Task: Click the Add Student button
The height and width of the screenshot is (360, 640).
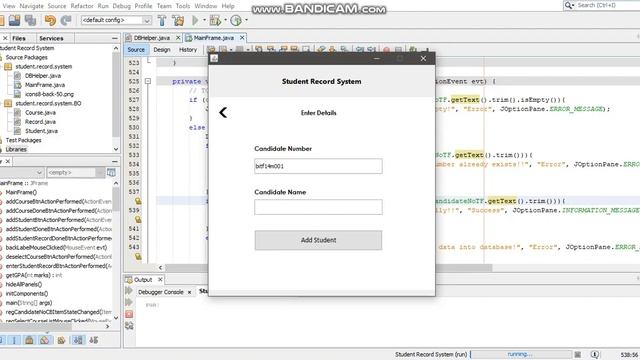Action: tap(318, 240)
